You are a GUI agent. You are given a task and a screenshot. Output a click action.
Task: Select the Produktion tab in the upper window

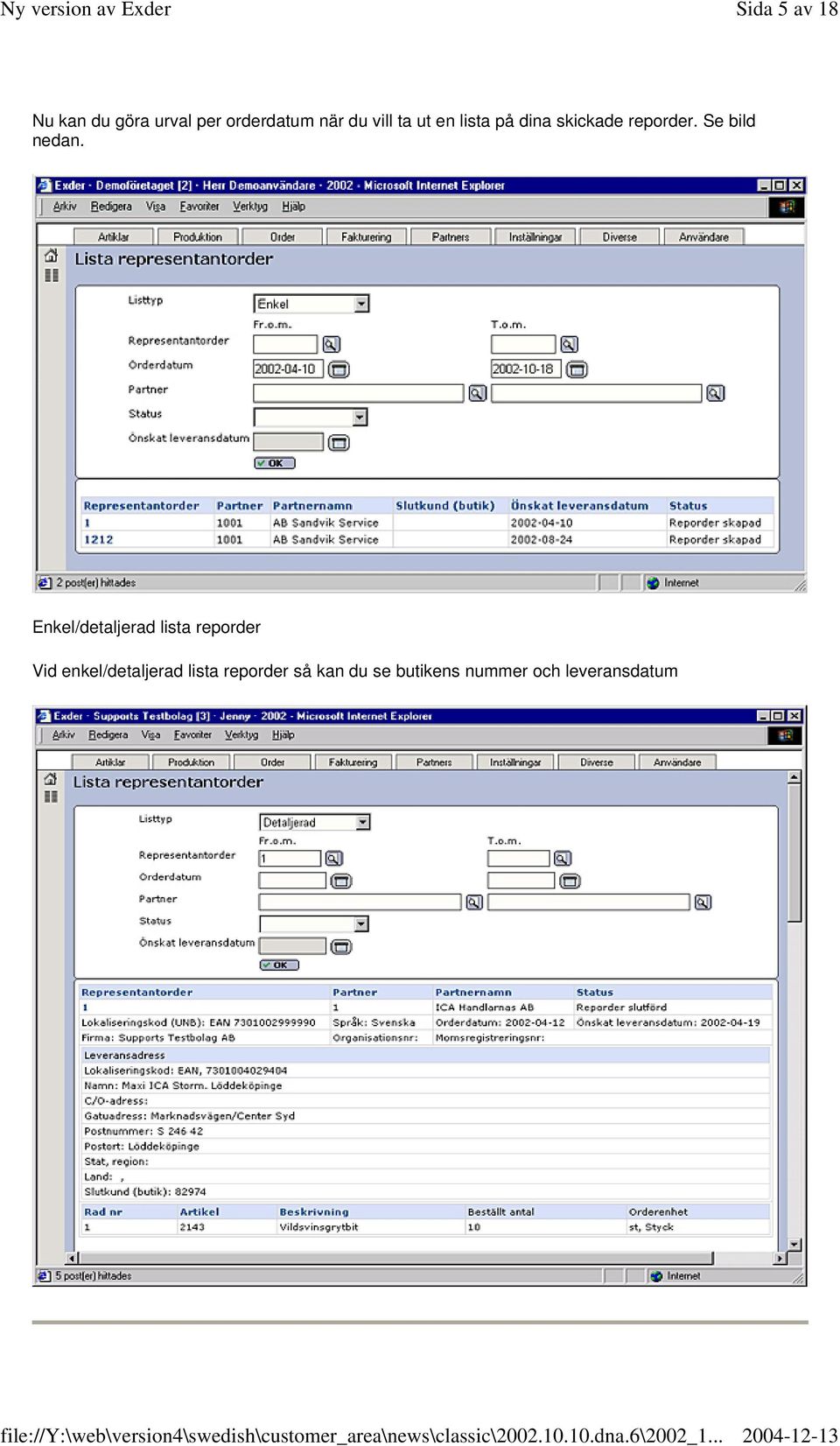pos(198,237)
